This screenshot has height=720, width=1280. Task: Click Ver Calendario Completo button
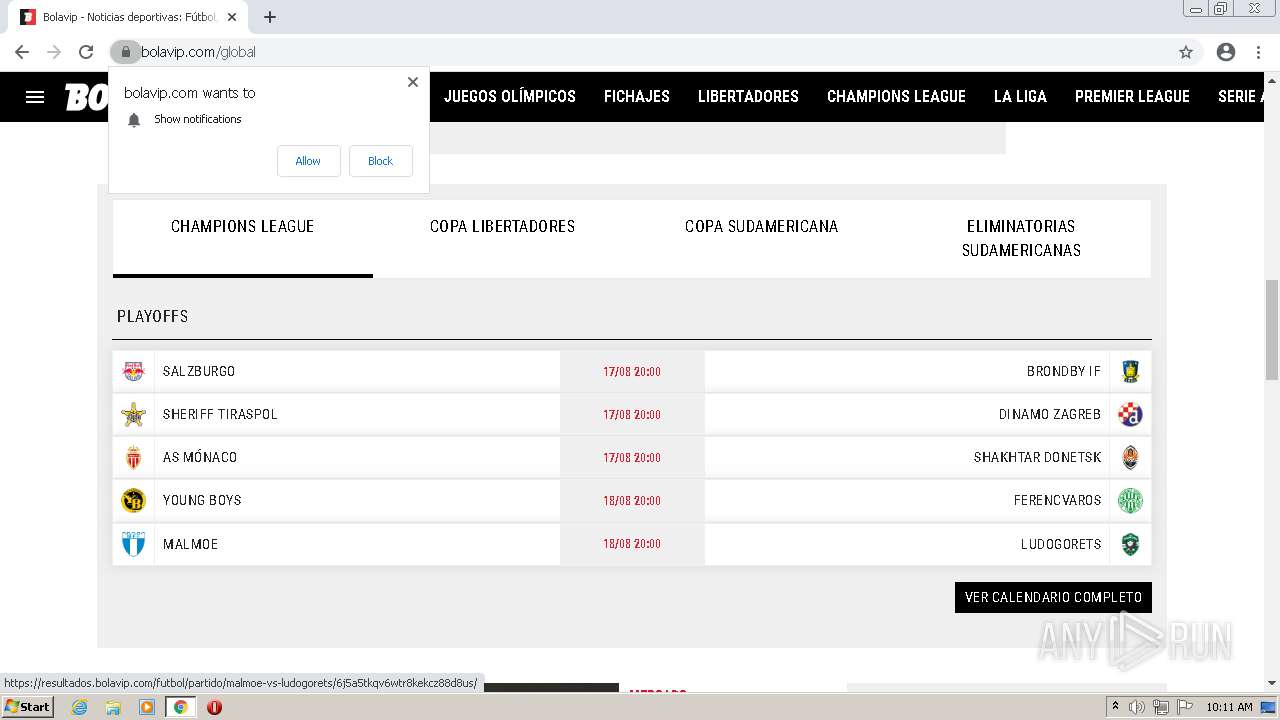click(1053, 597)
